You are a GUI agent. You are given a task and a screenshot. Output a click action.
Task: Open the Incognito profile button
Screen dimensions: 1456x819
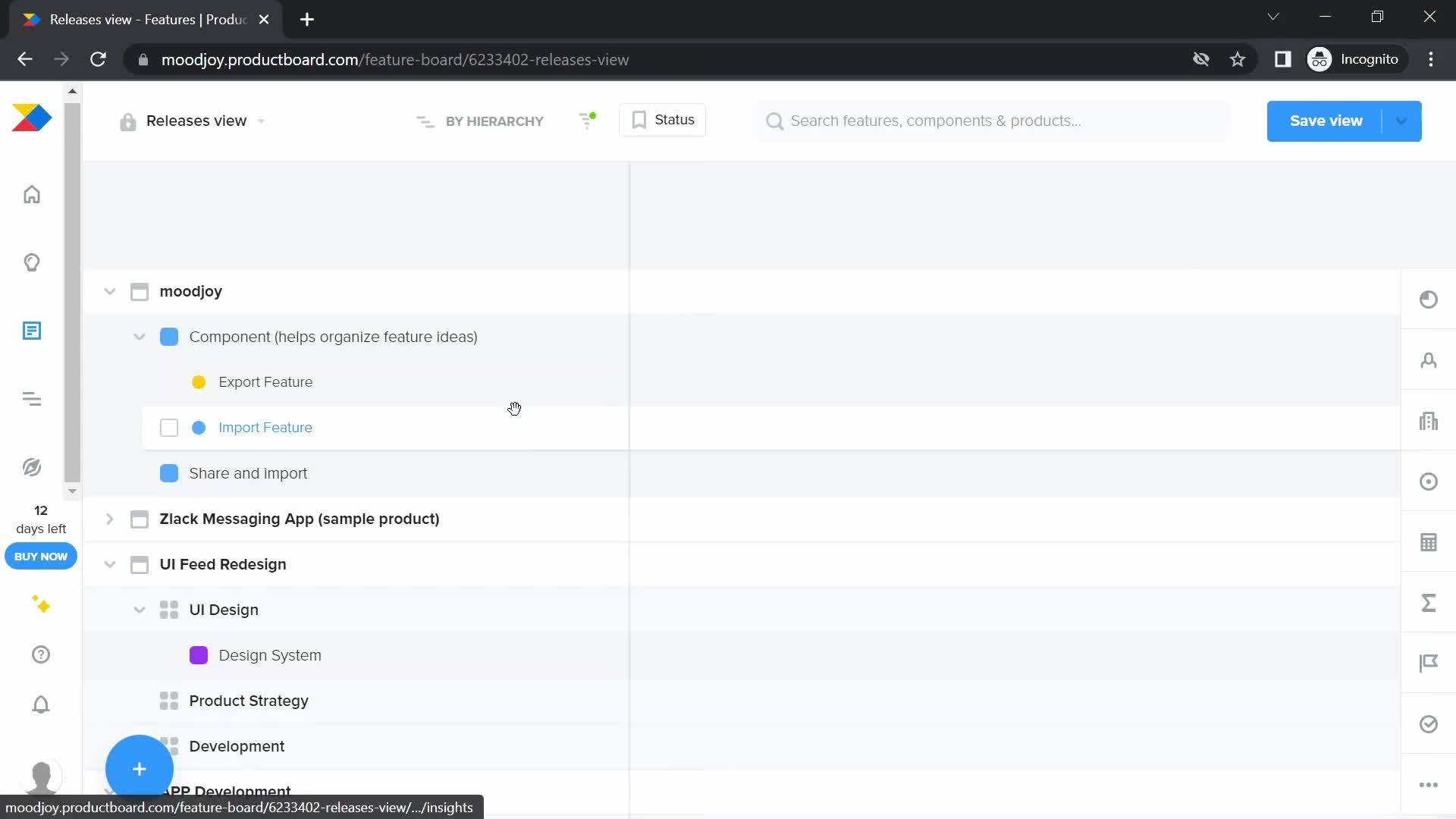[x=1356, y=59]
